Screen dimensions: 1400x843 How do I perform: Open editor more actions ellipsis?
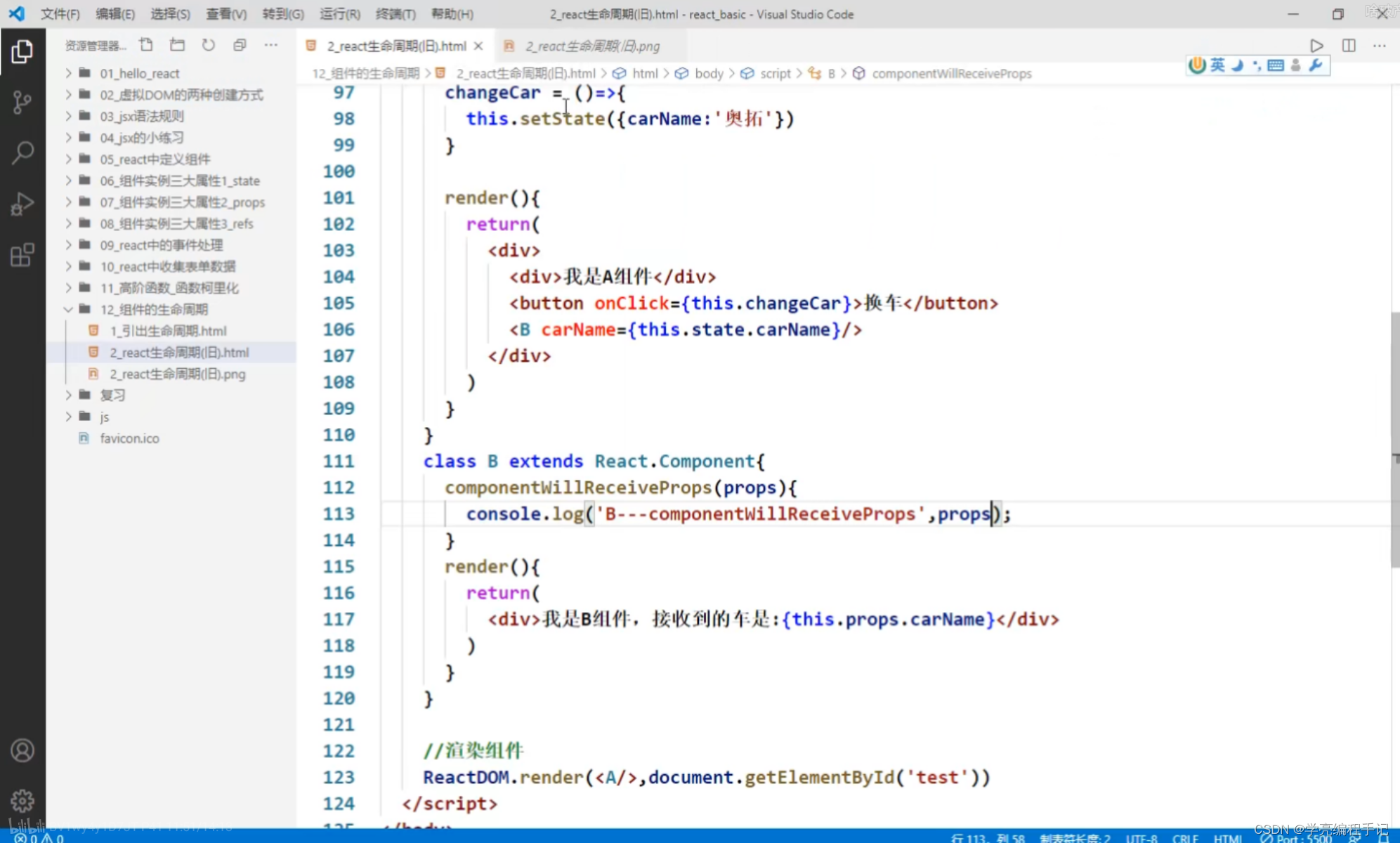point(1380,46)
